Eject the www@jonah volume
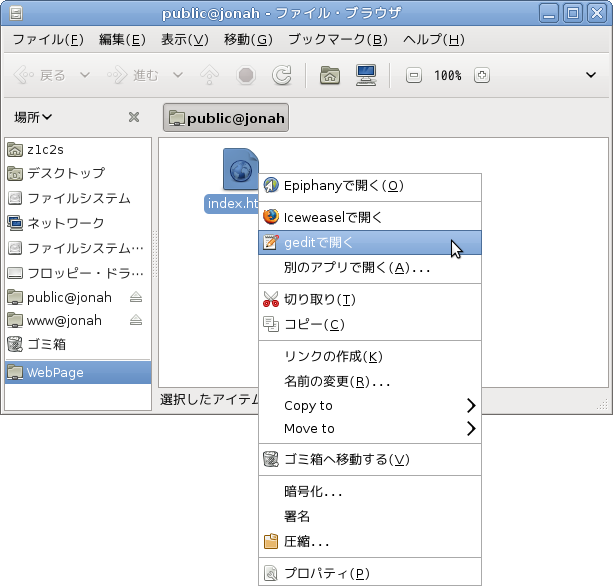The width and height of the screenshot is (613, 586). 136,321
